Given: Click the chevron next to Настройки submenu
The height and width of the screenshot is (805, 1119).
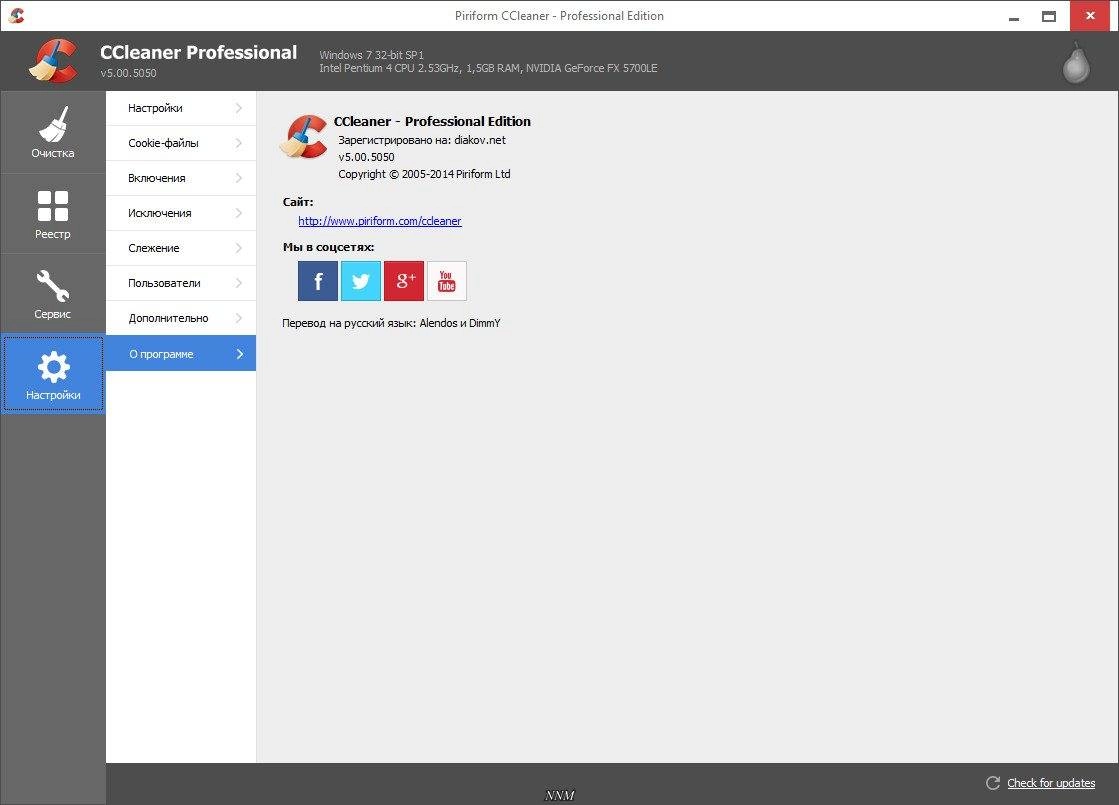Looking at the screenshot, I should point(239,108).
